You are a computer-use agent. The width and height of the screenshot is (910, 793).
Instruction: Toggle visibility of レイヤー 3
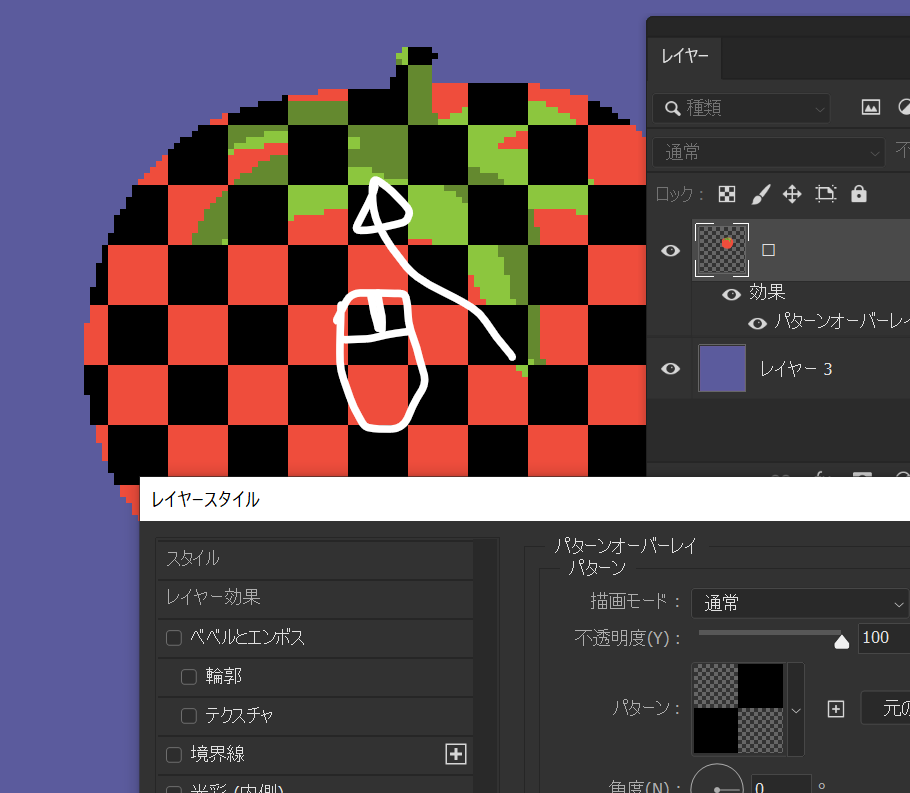click(x=670, y=369)
